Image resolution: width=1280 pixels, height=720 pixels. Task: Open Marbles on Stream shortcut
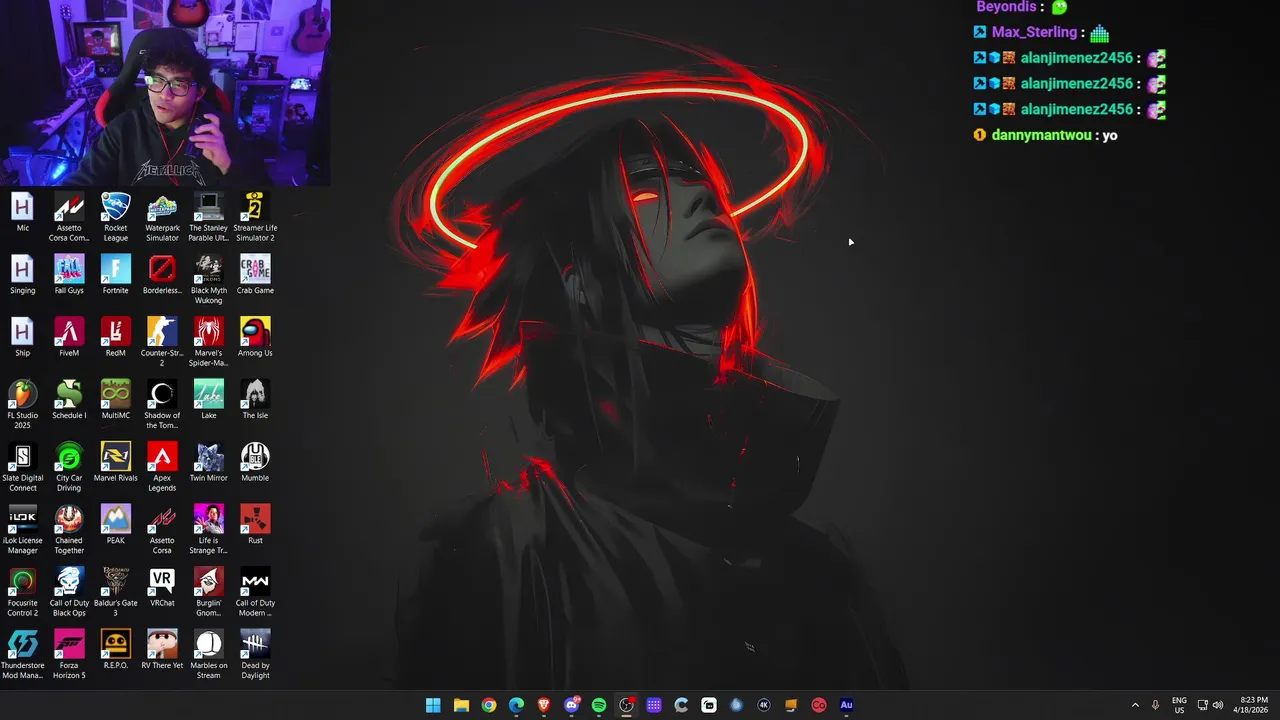click(x=209, y=655)
